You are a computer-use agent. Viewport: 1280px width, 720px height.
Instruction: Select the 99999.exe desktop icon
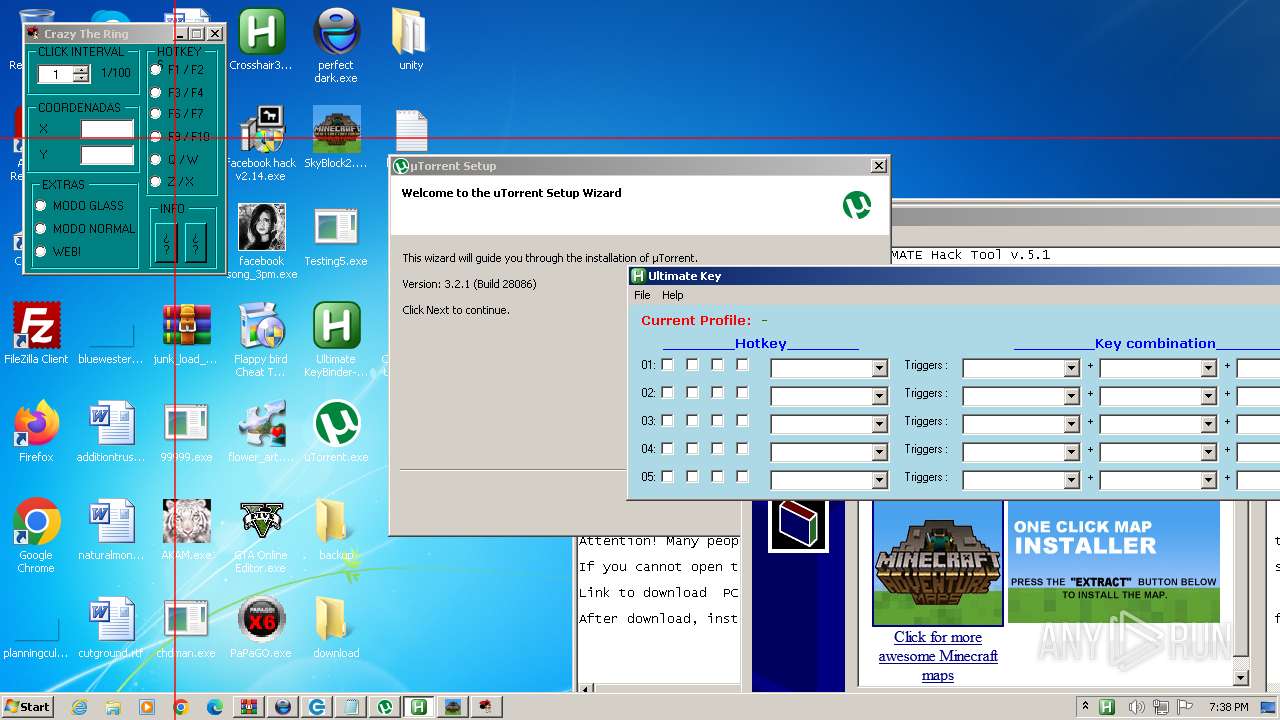tap(186, 432)
